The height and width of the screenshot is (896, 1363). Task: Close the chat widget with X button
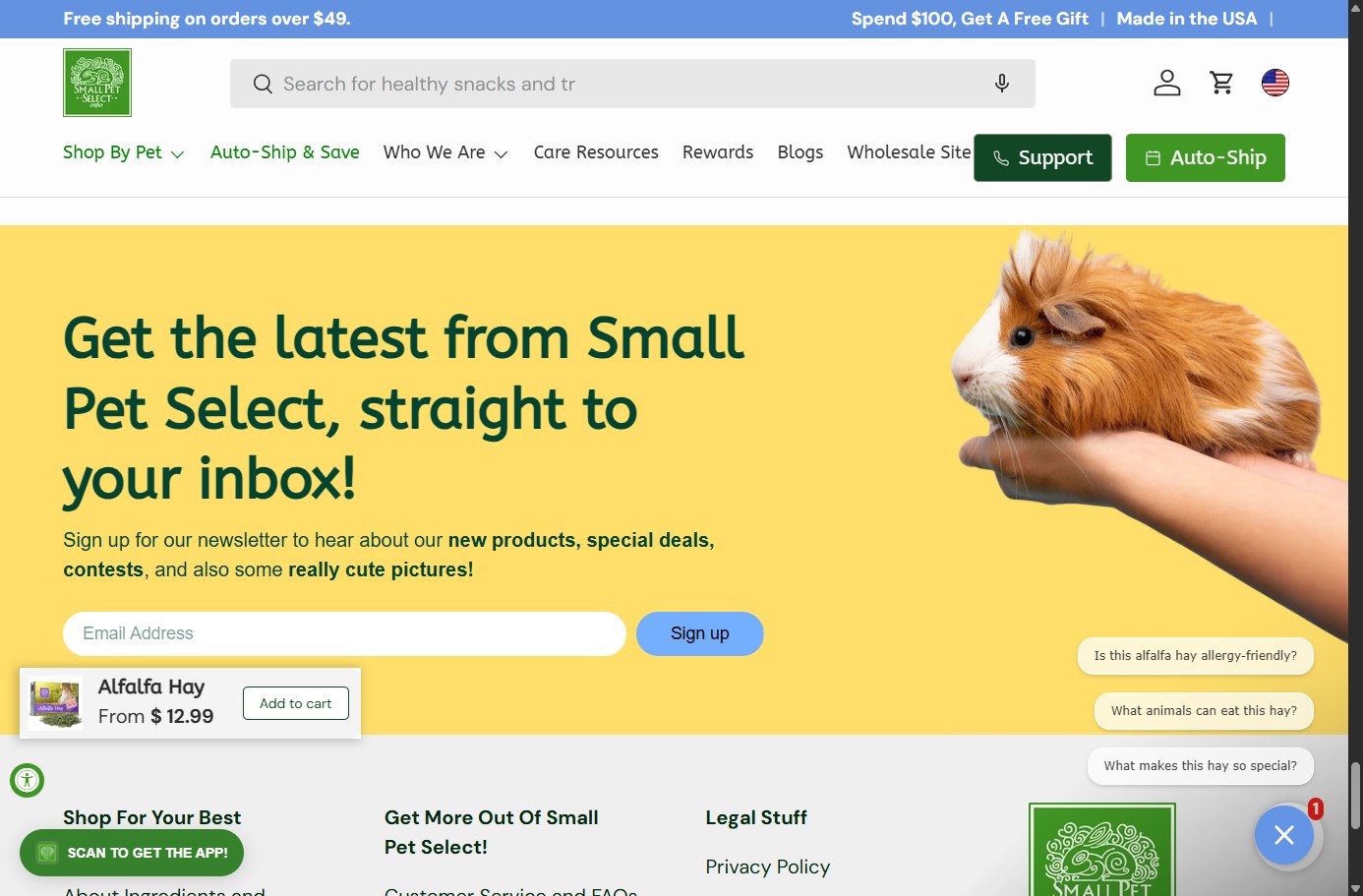point(1284,835)
